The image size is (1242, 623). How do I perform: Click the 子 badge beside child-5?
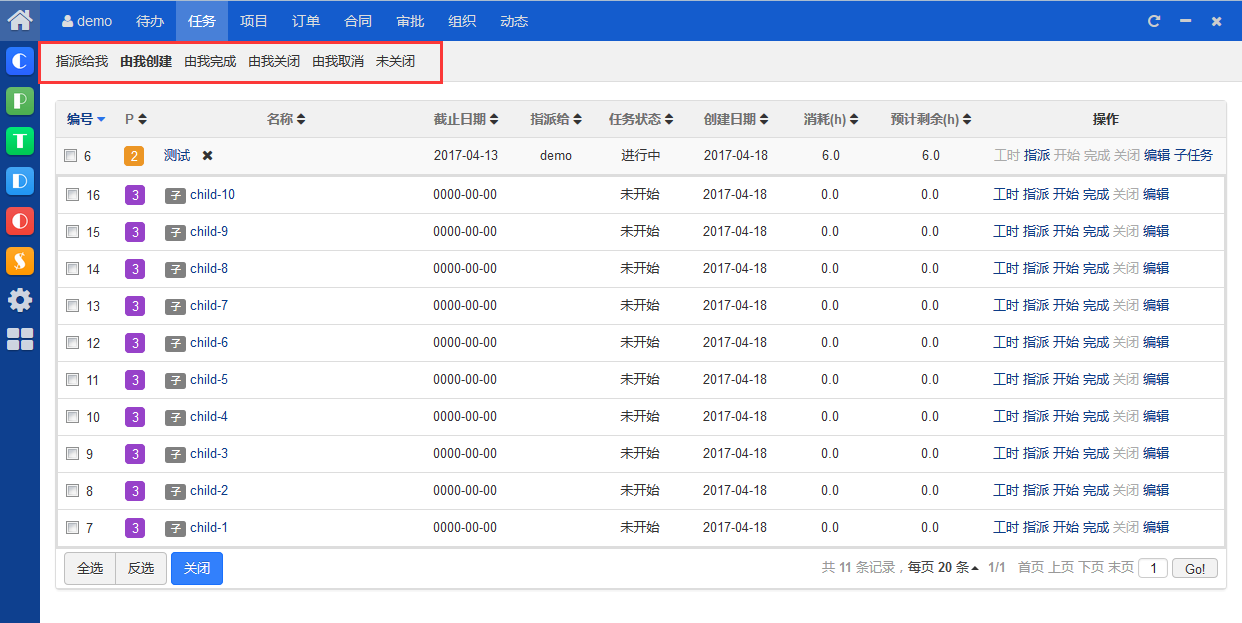click(x=175, y=380)
